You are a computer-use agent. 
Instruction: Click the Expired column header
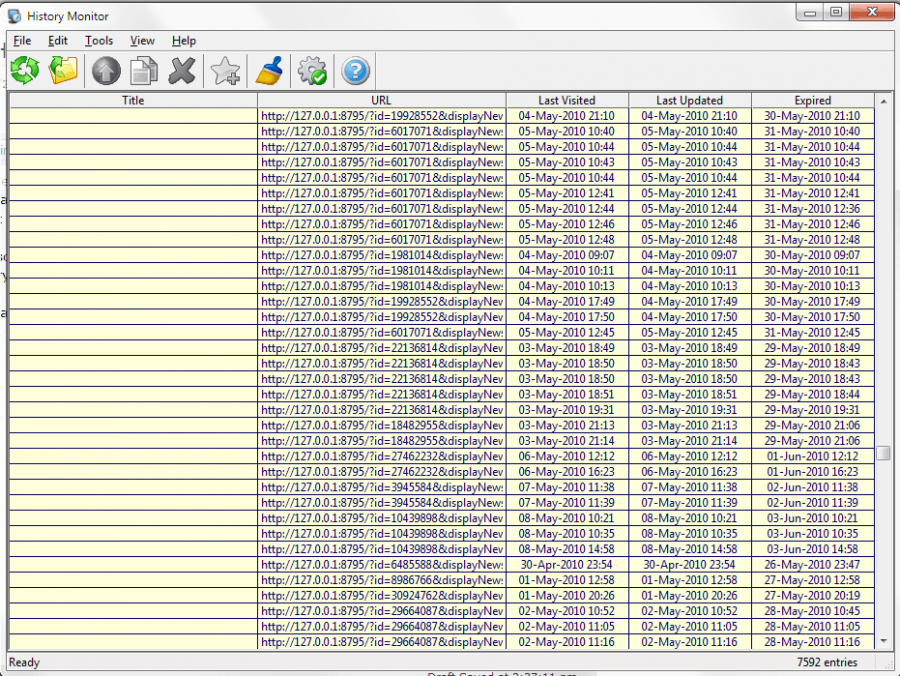coord(812,100)
